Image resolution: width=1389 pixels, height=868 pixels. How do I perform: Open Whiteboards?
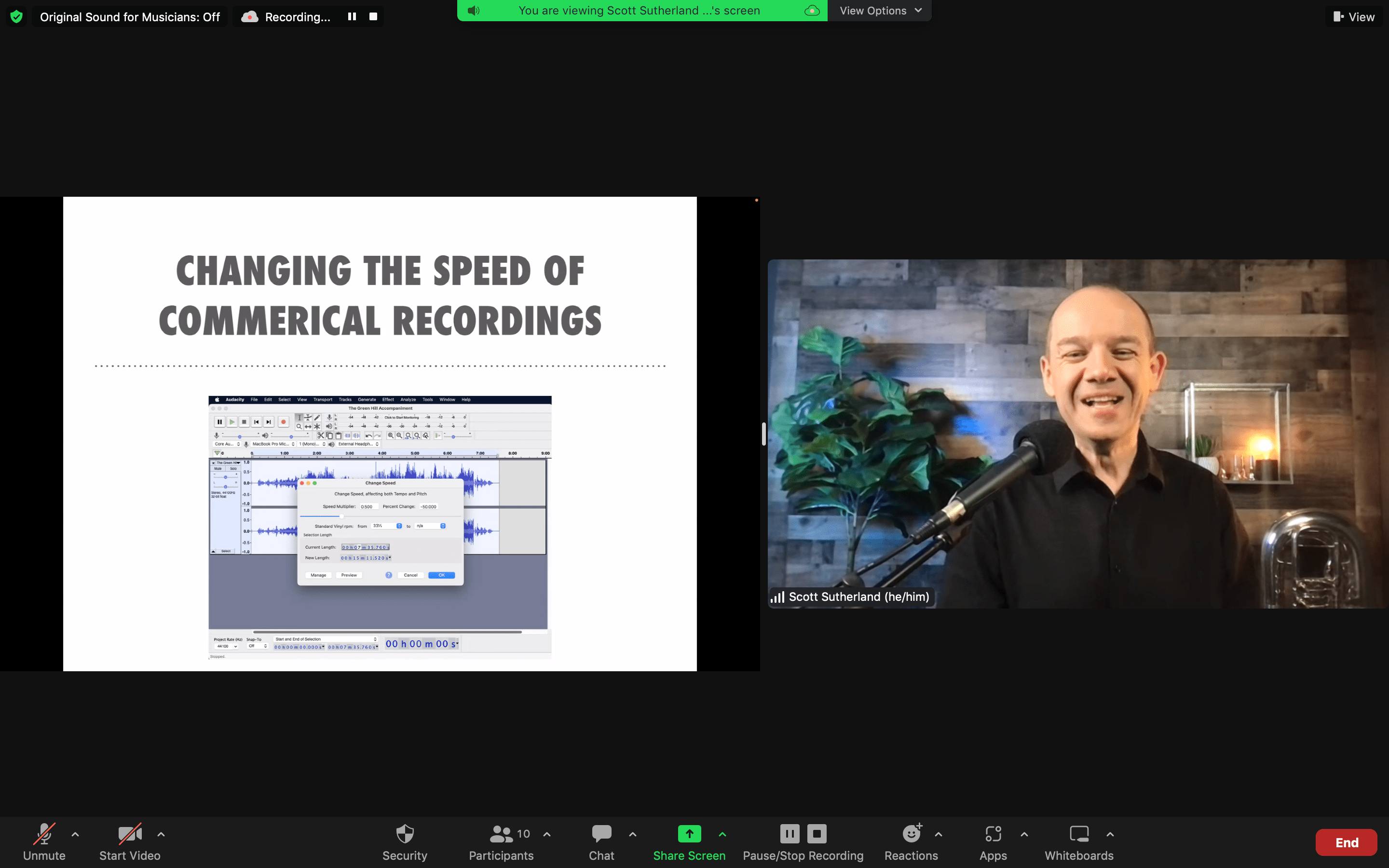click(1078, 841)
